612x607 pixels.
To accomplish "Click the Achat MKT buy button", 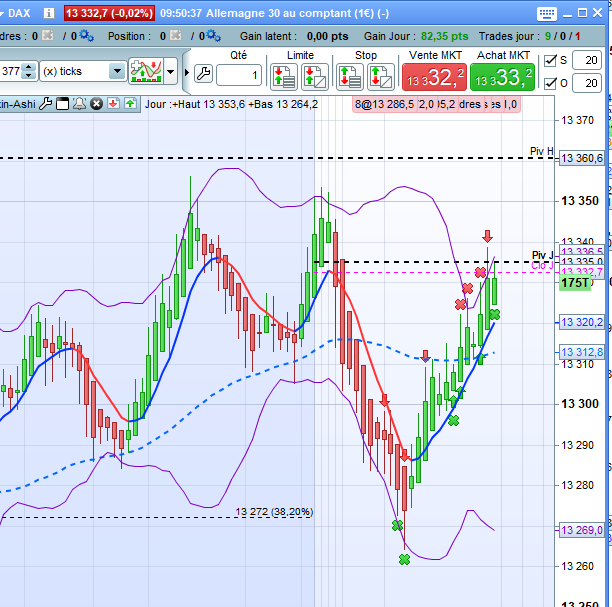I will coord(502,77).
